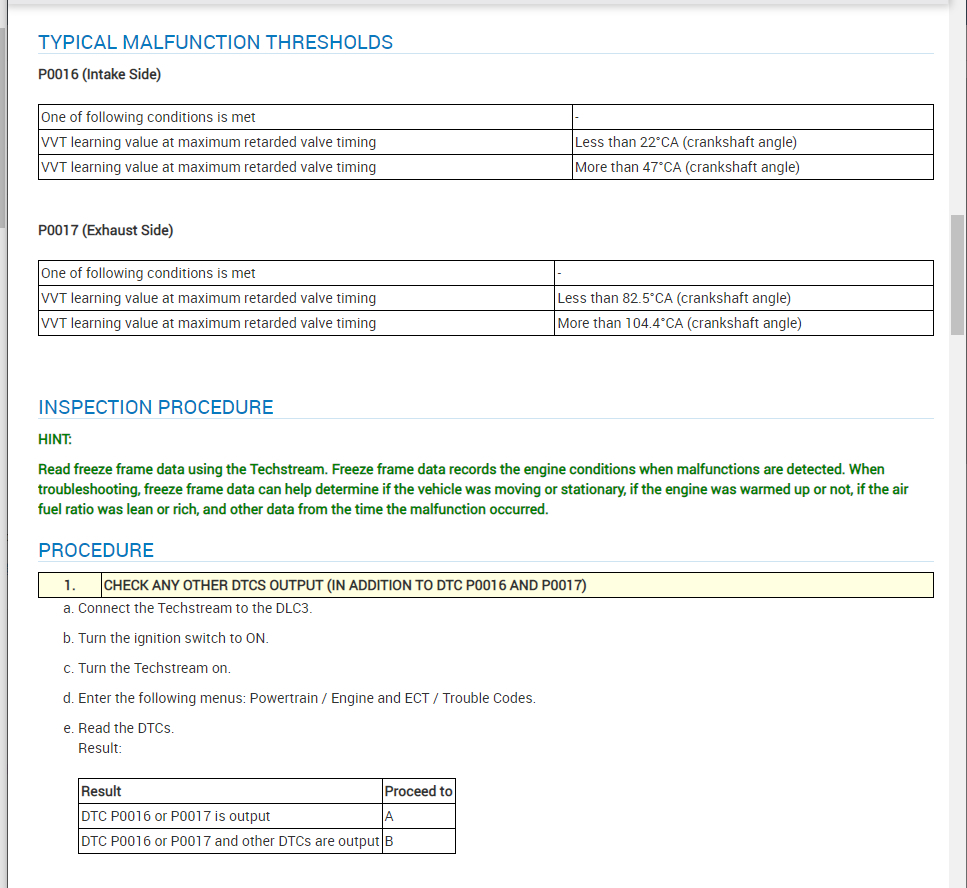Click the Check Any Other DTCs Output step header
Screen dimensions: 967x888
[517, 585]
